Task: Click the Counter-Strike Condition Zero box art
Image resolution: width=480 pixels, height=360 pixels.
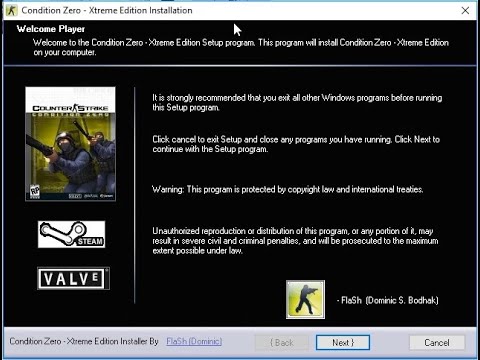Action: (x=70, y=144)
